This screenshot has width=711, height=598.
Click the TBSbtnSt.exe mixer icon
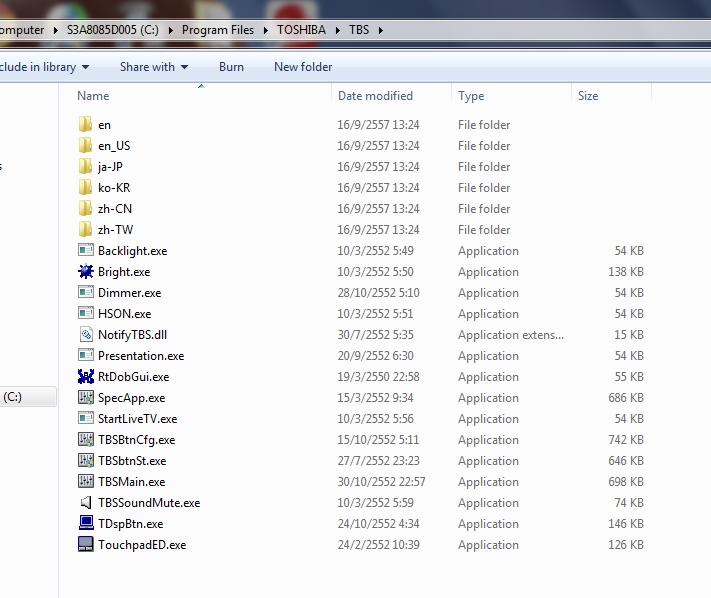pos(86,460)
